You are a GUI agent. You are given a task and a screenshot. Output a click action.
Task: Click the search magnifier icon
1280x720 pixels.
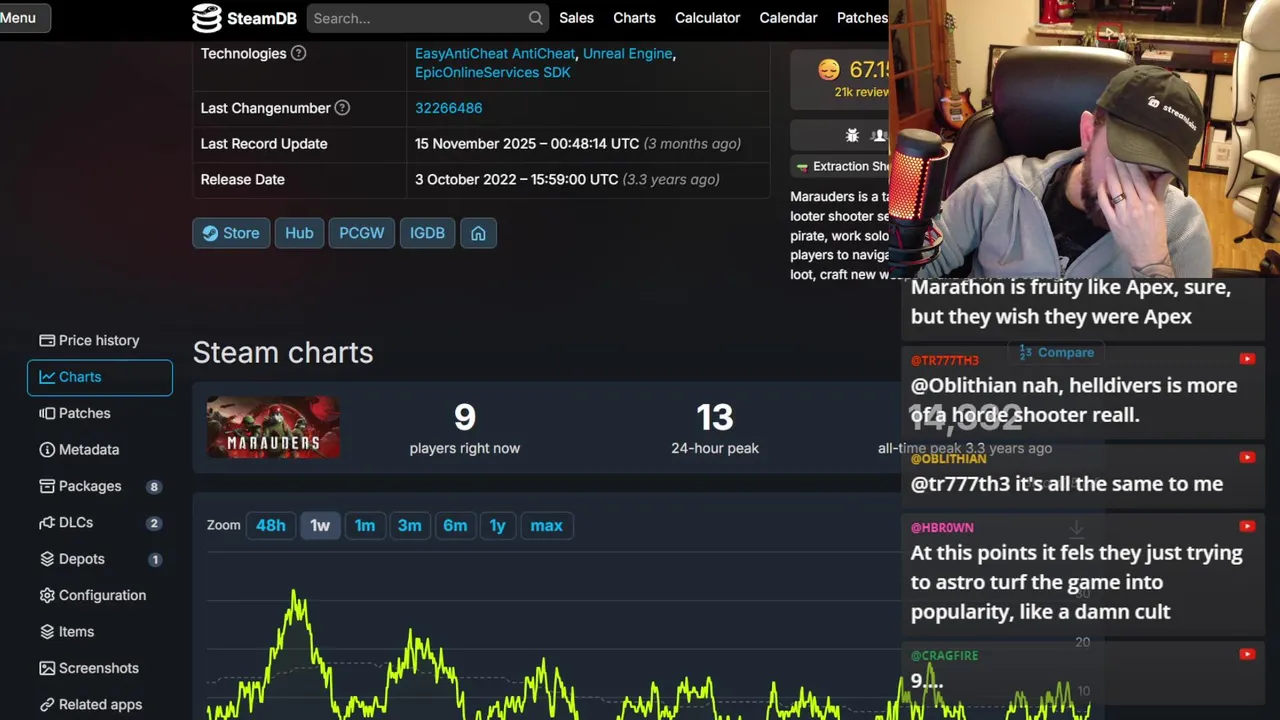536,18
